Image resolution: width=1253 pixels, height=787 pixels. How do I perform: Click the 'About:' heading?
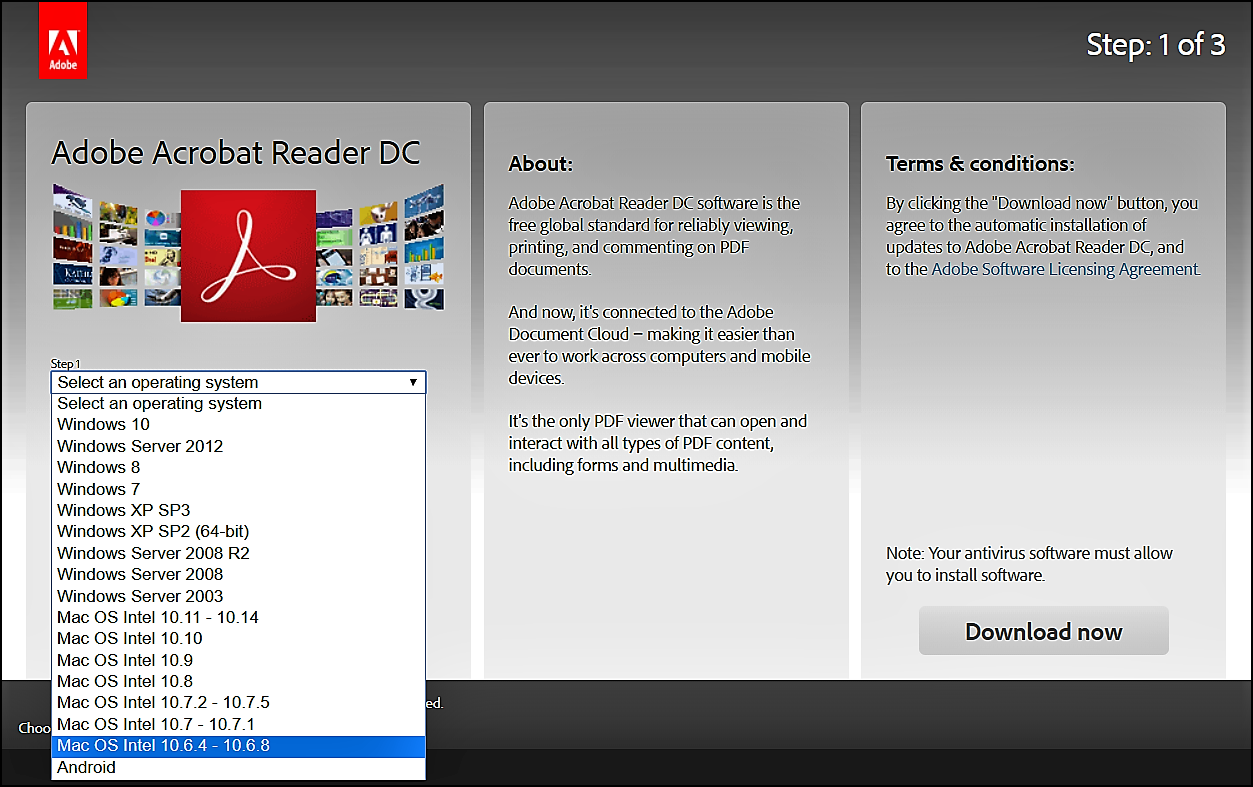coord(541,164)
